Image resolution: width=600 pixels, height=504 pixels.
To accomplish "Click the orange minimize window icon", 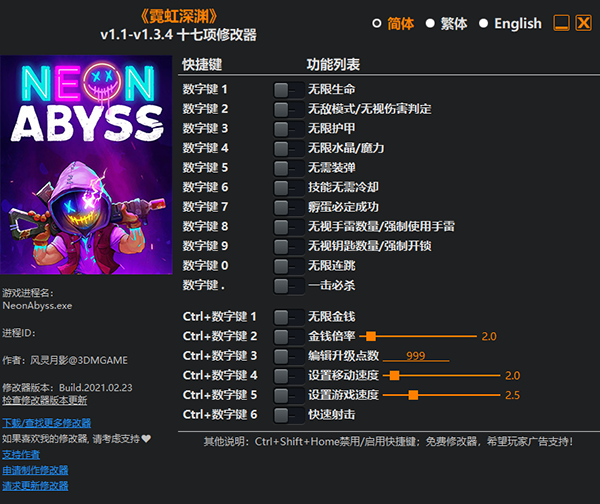I will (x=561, y=23).
